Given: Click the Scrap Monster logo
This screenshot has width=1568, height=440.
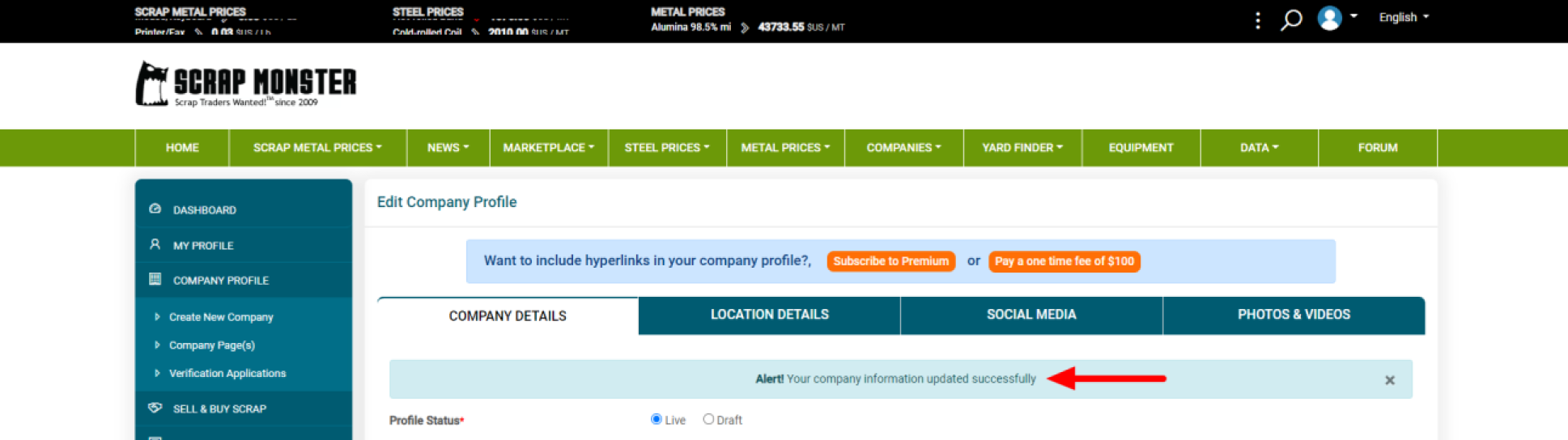Looking at the screenshot, I should coord(246,84).
